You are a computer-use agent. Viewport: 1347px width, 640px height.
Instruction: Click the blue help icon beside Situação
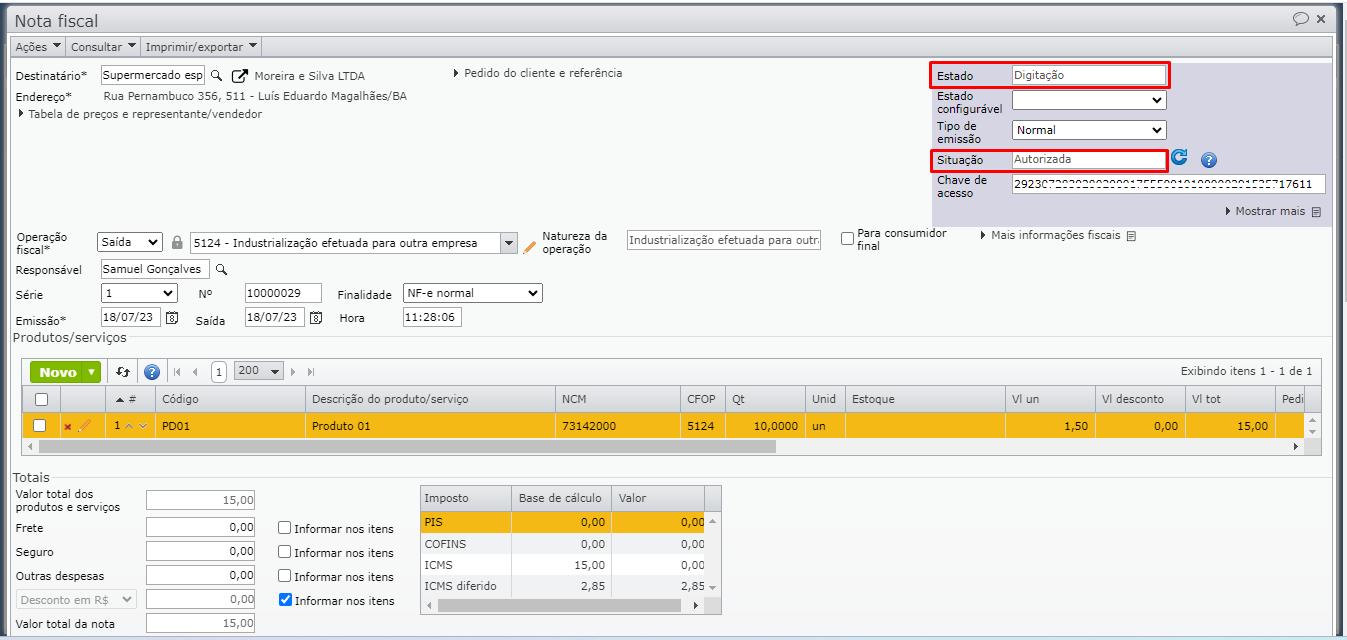pyautogui.click(x=1208, y=160)
